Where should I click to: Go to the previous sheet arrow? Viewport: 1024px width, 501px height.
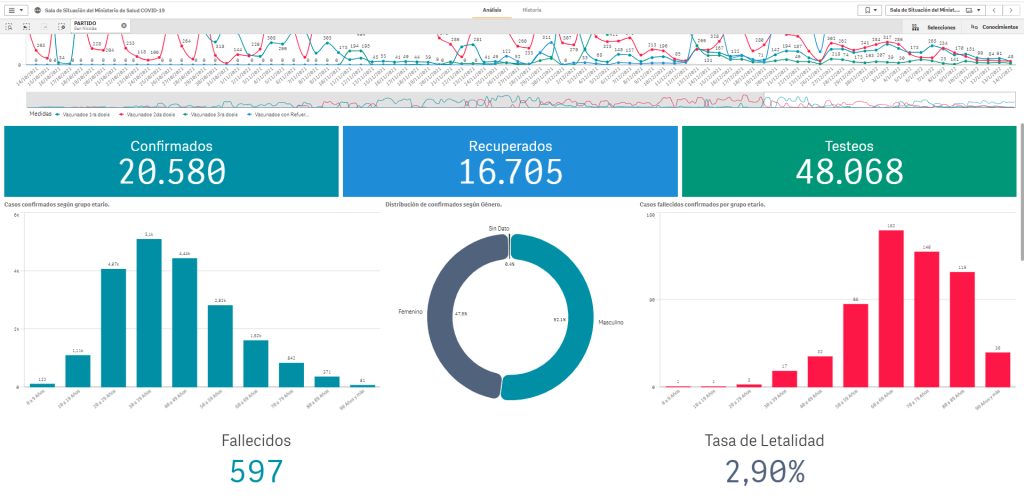point(995,9)
